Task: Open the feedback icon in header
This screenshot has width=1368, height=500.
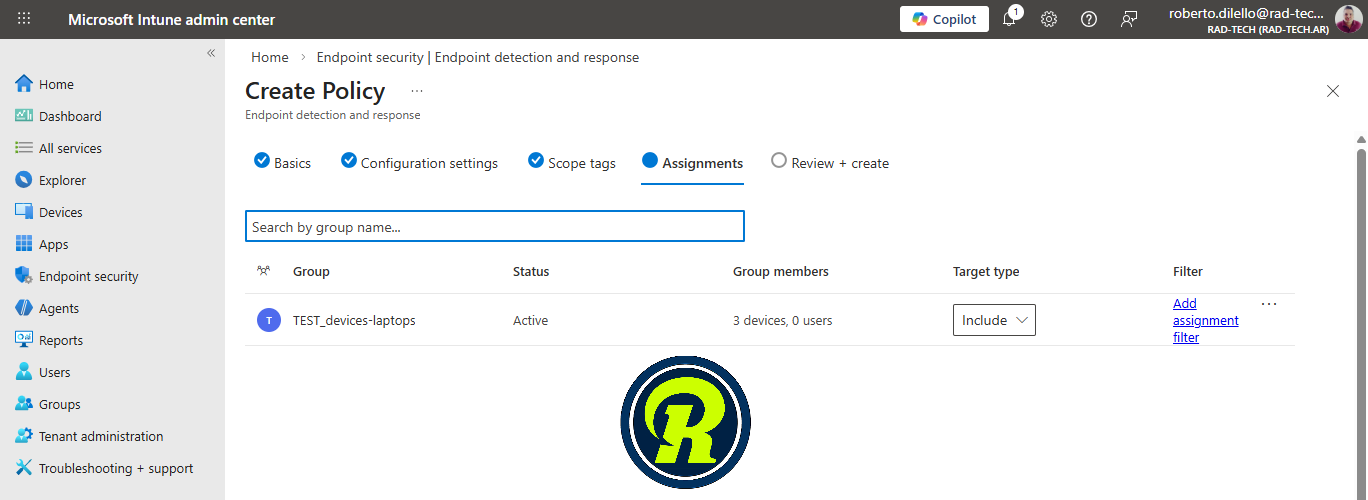Action: coord(1129,19)
